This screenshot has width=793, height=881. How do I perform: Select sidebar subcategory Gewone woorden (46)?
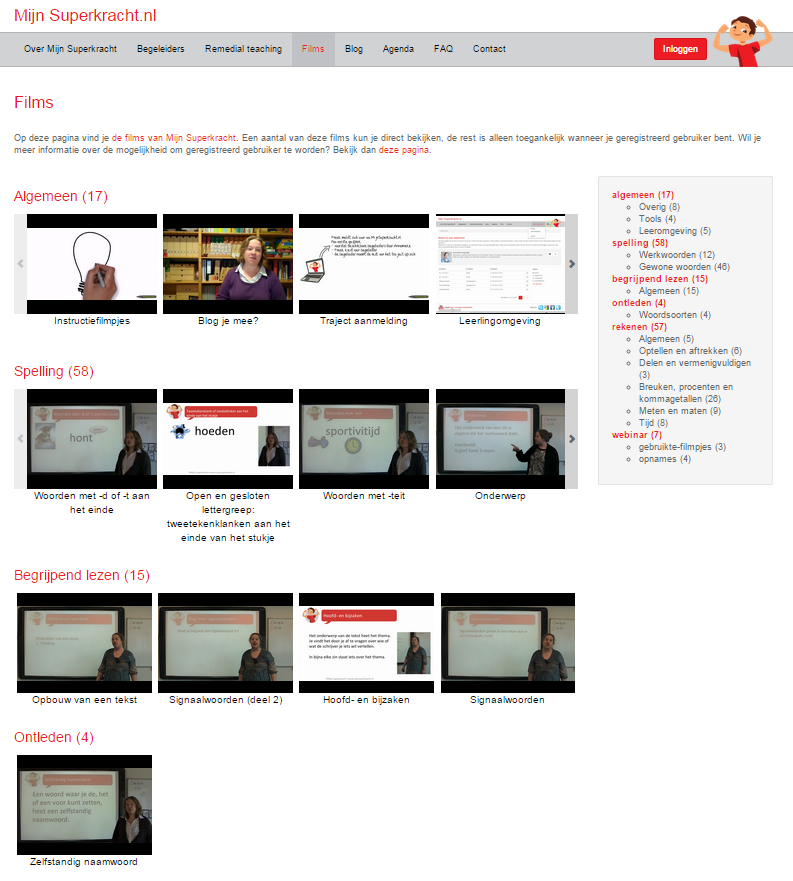coord(684,267)
